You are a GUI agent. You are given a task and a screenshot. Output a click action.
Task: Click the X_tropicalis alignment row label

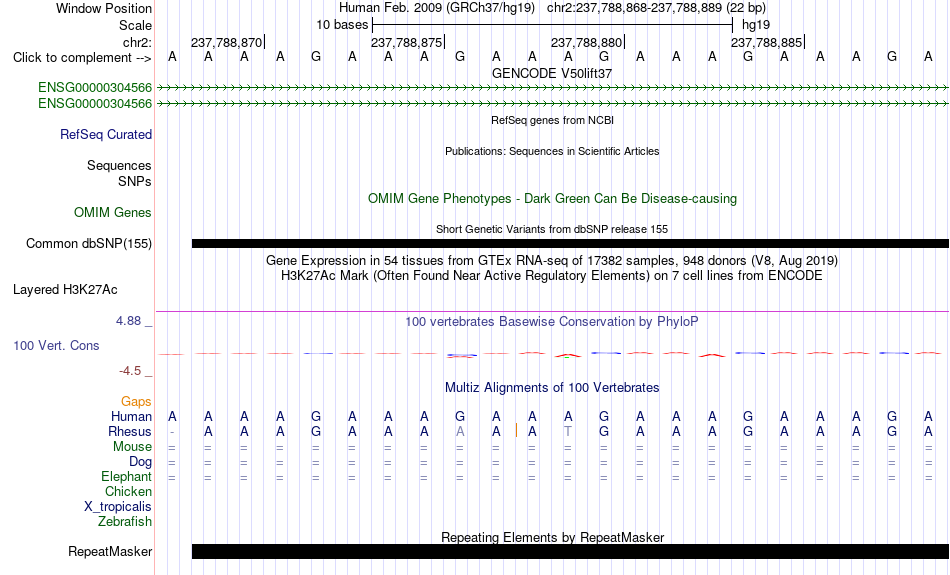click(x=118, y=507)
